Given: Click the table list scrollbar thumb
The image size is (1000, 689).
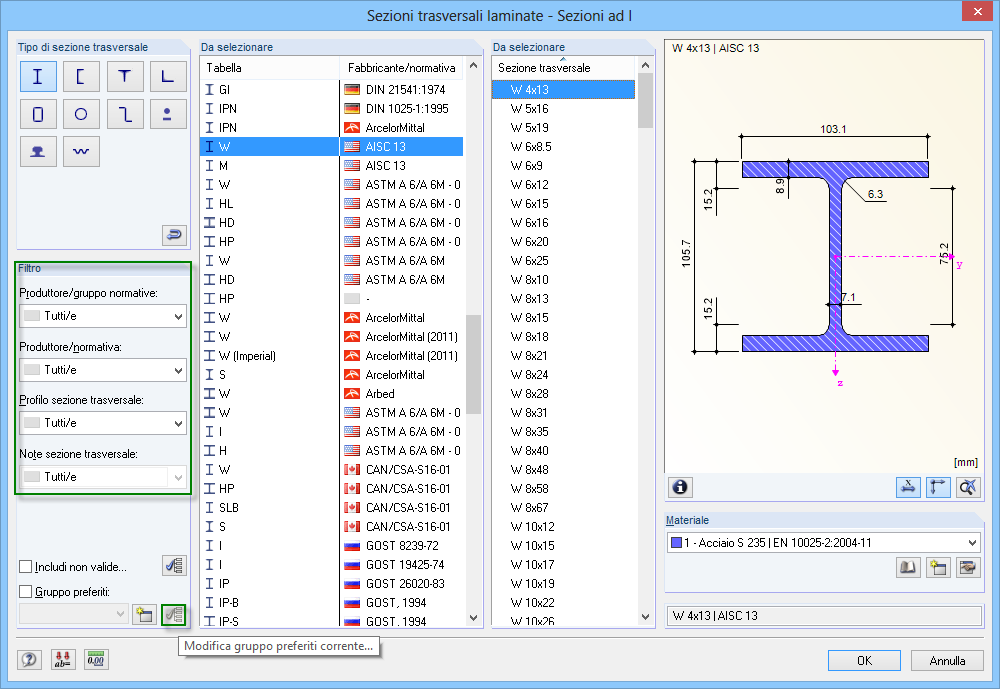Looking at the screenshot, I should [x=473, y=364].
